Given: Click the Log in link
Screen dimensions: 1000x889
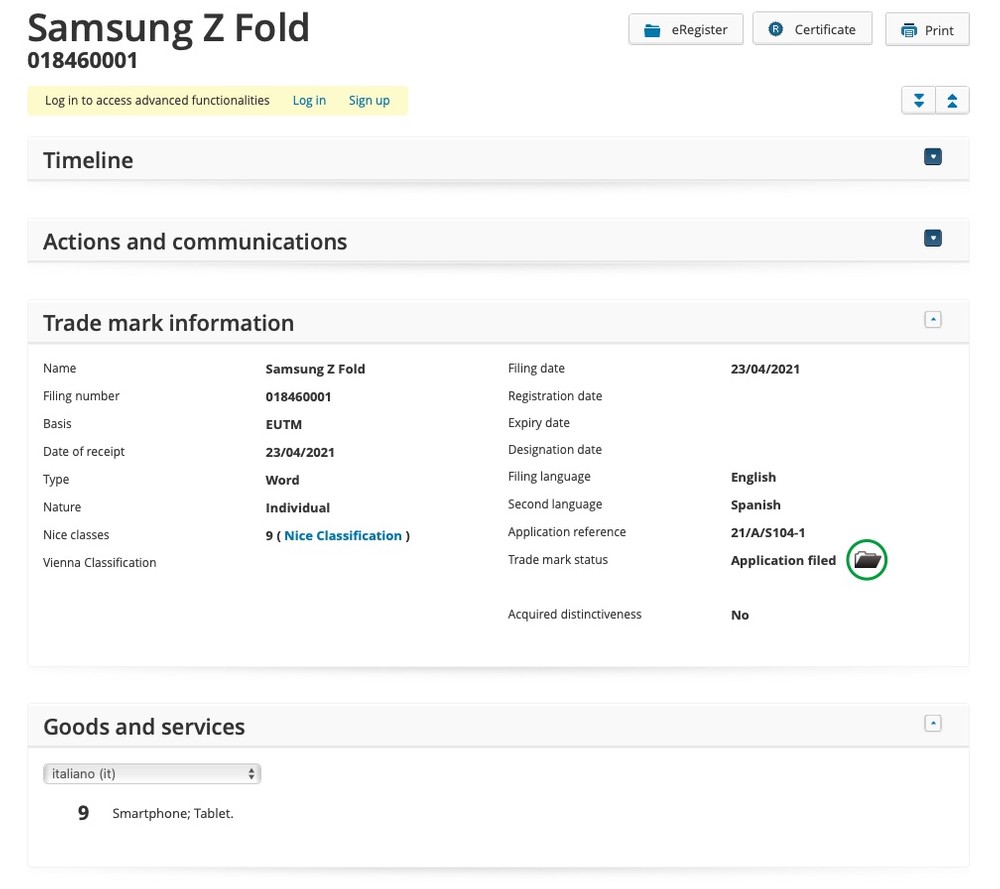Looking at the screenshot, I should (x=309, y=101).
